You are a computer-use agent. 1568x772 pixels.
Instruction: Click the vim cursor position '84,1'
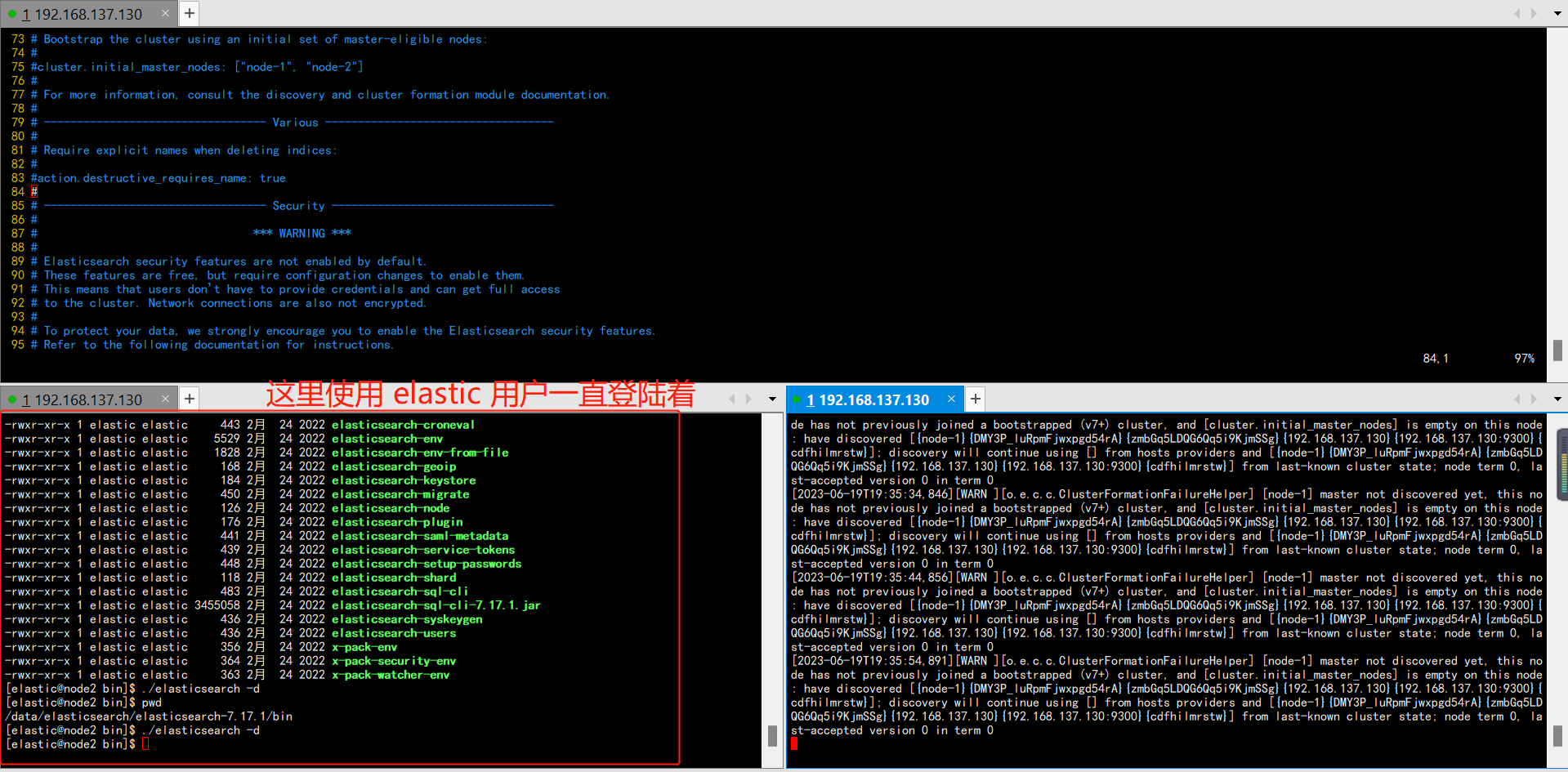tap(1436, 359)
